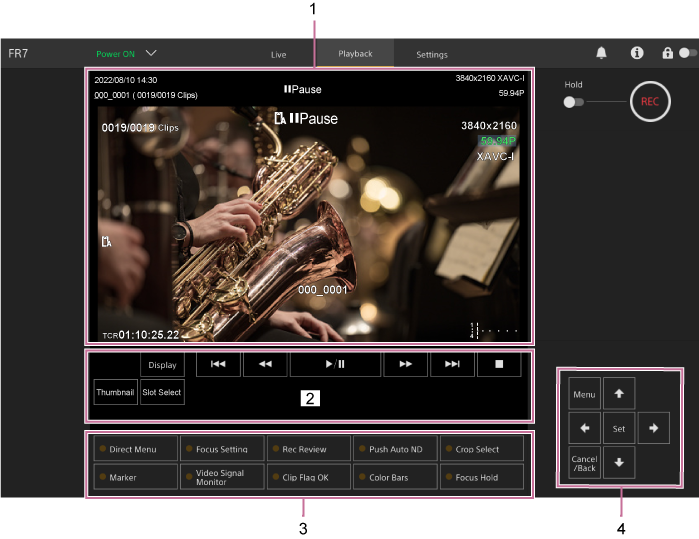Open the Settings tab
Image resolution: width=699 pixels, height=539 pixels.
[432, 54]
